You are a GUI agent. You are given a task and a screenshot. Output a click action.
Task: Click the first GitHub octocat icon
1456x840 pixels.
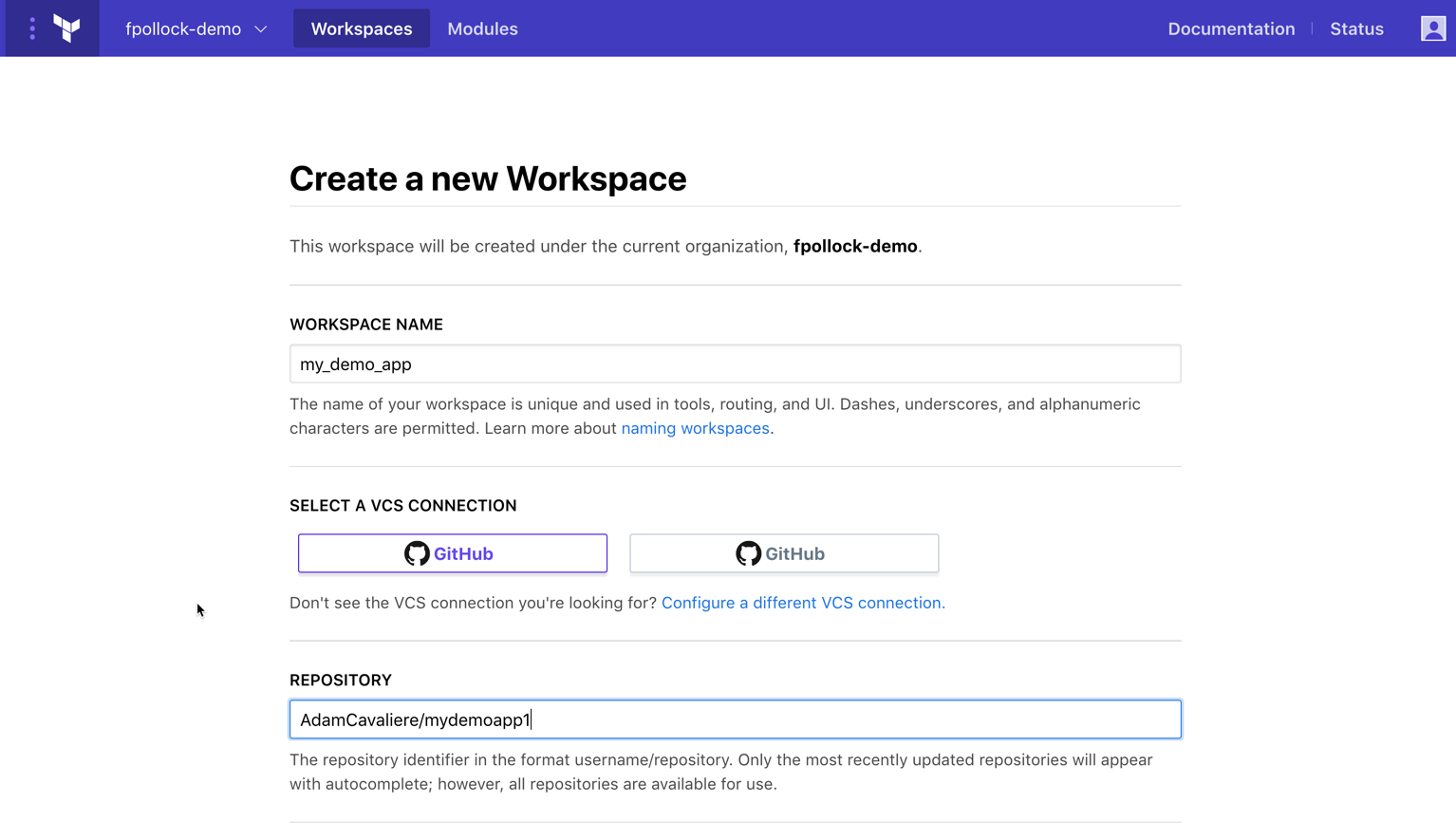(x=417, y=553)
